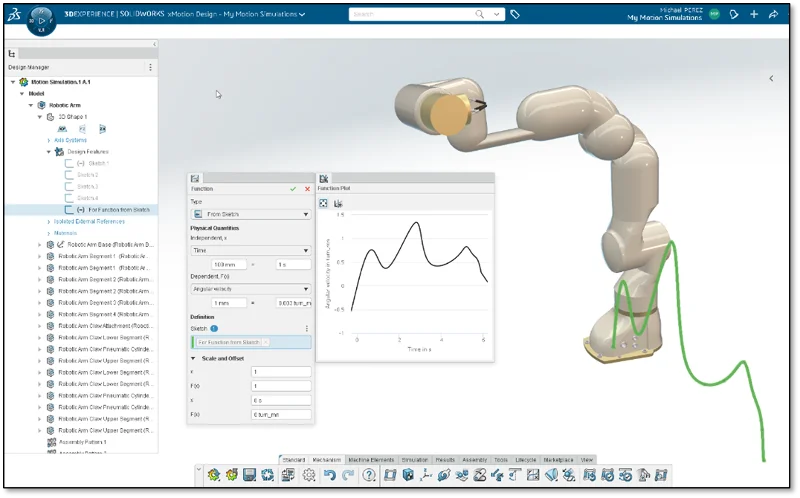Collapse the Scale and Offset section
The image size is (800, 498).
pyautogui.click(x=193, y=358)
